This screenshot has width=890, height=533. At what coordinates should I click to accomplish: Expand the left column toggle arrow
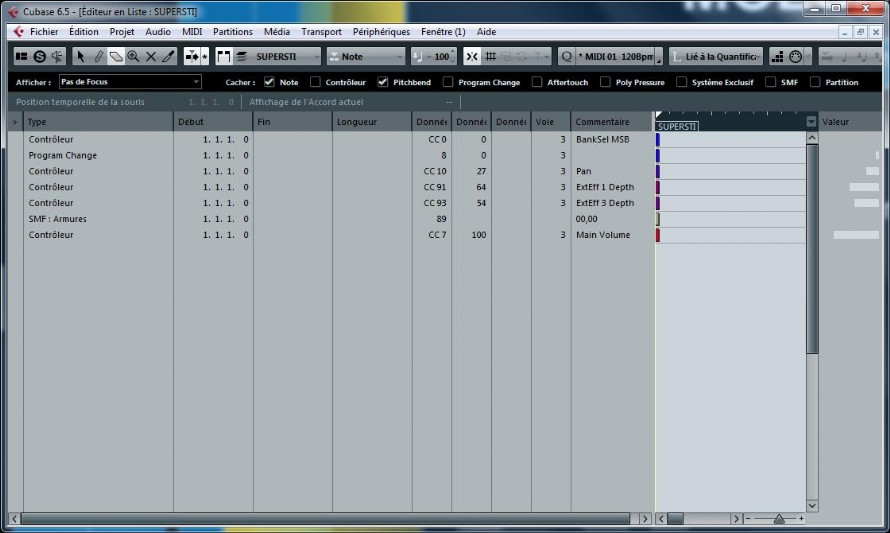[15, 122]
